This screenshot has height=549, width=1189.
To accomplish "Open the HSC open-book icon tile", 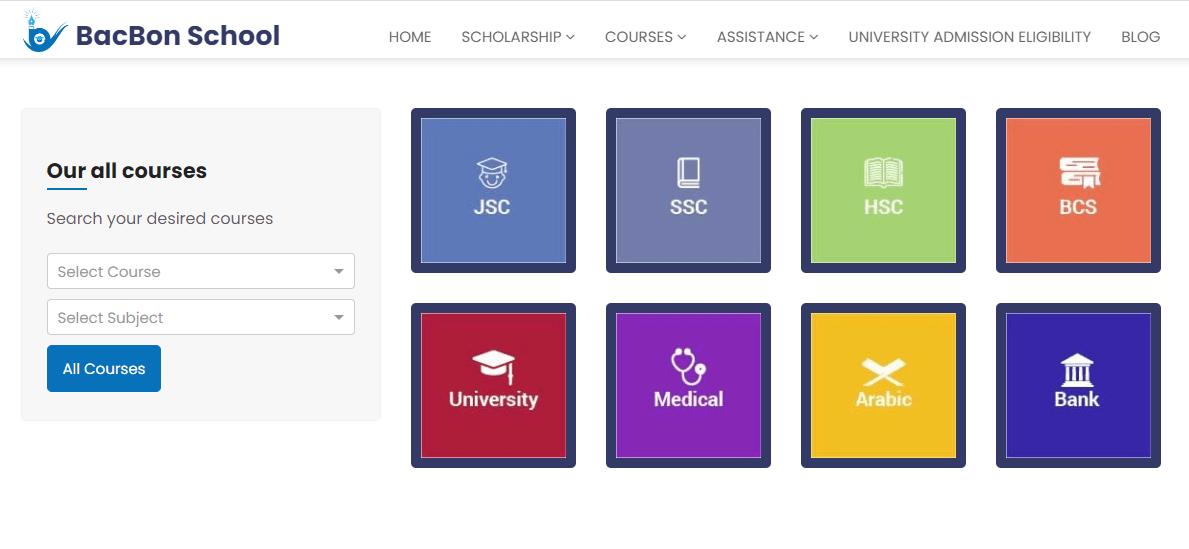I will [x=883, y=190].
